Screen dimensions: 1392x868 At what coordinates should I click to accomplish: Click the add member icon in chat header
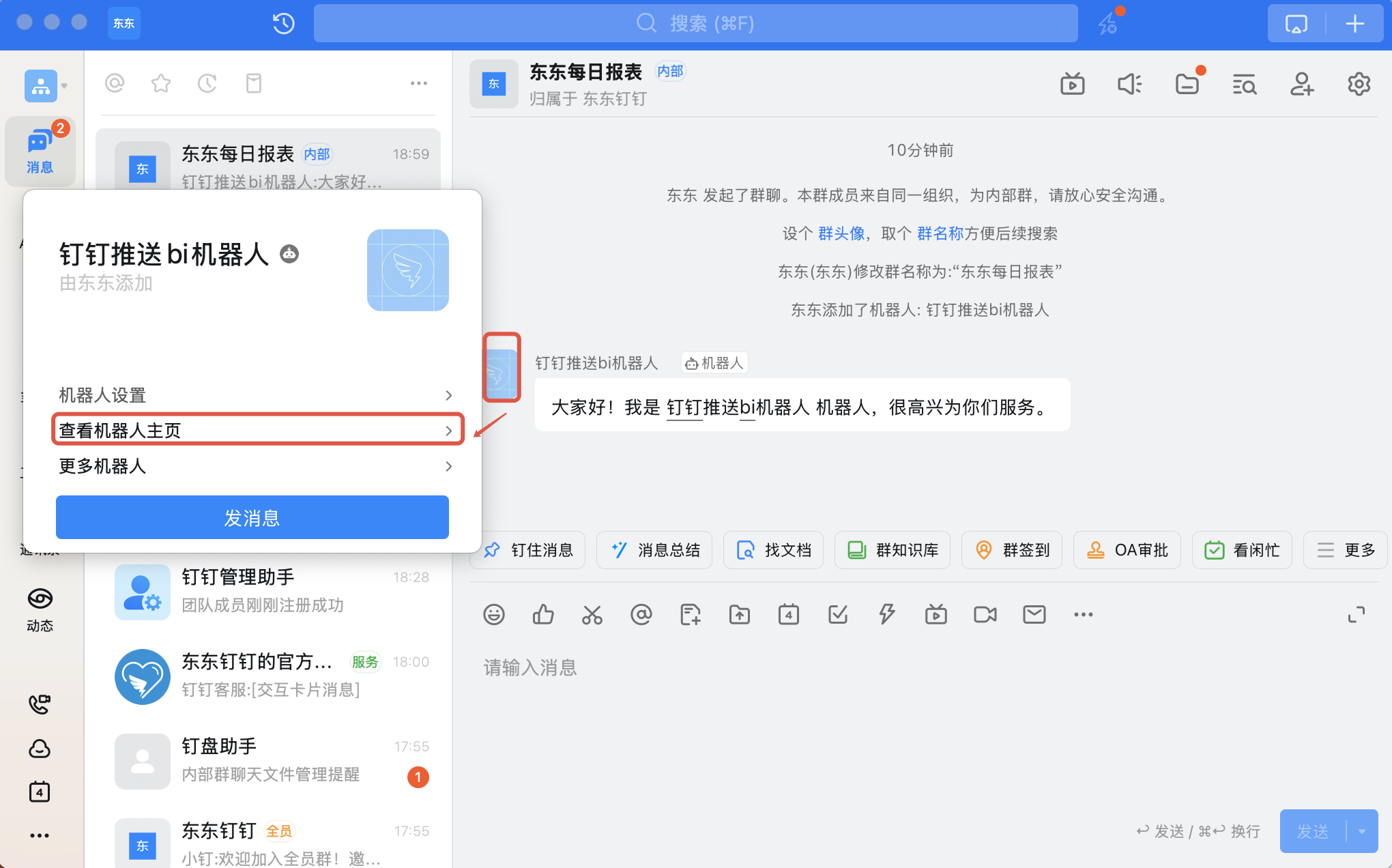[x=1301, y=84]
